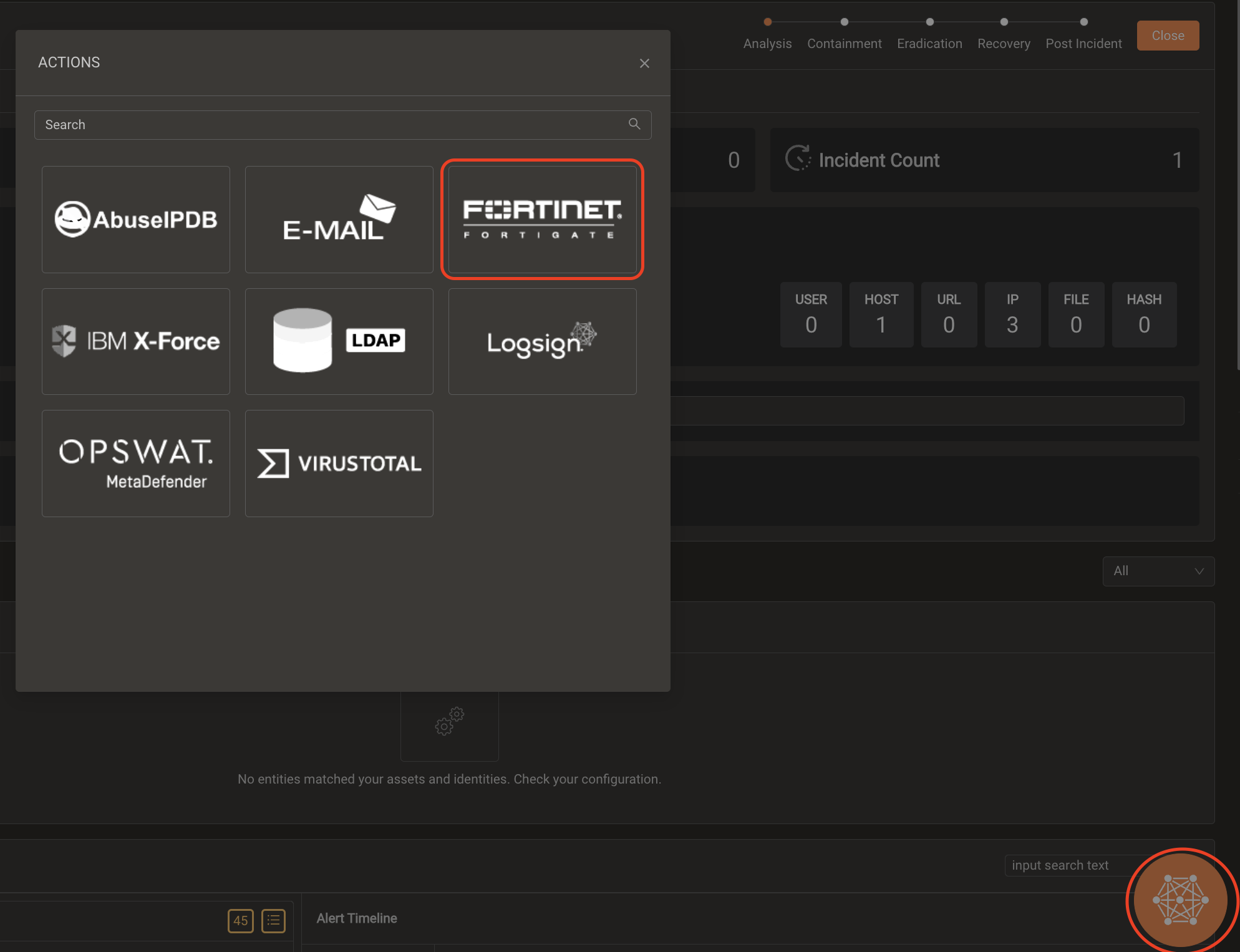1240x952 pixels.
Task: Select the IBM X-Force action card
Action: 136,341
